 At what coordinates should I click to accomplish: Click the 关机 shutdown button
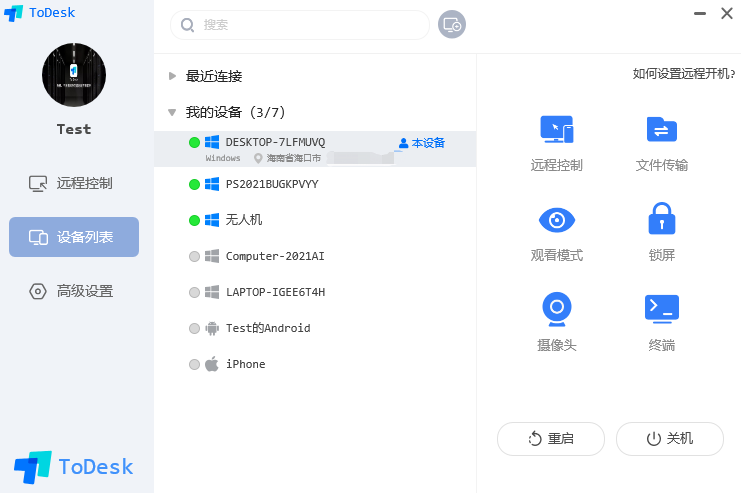670,439
